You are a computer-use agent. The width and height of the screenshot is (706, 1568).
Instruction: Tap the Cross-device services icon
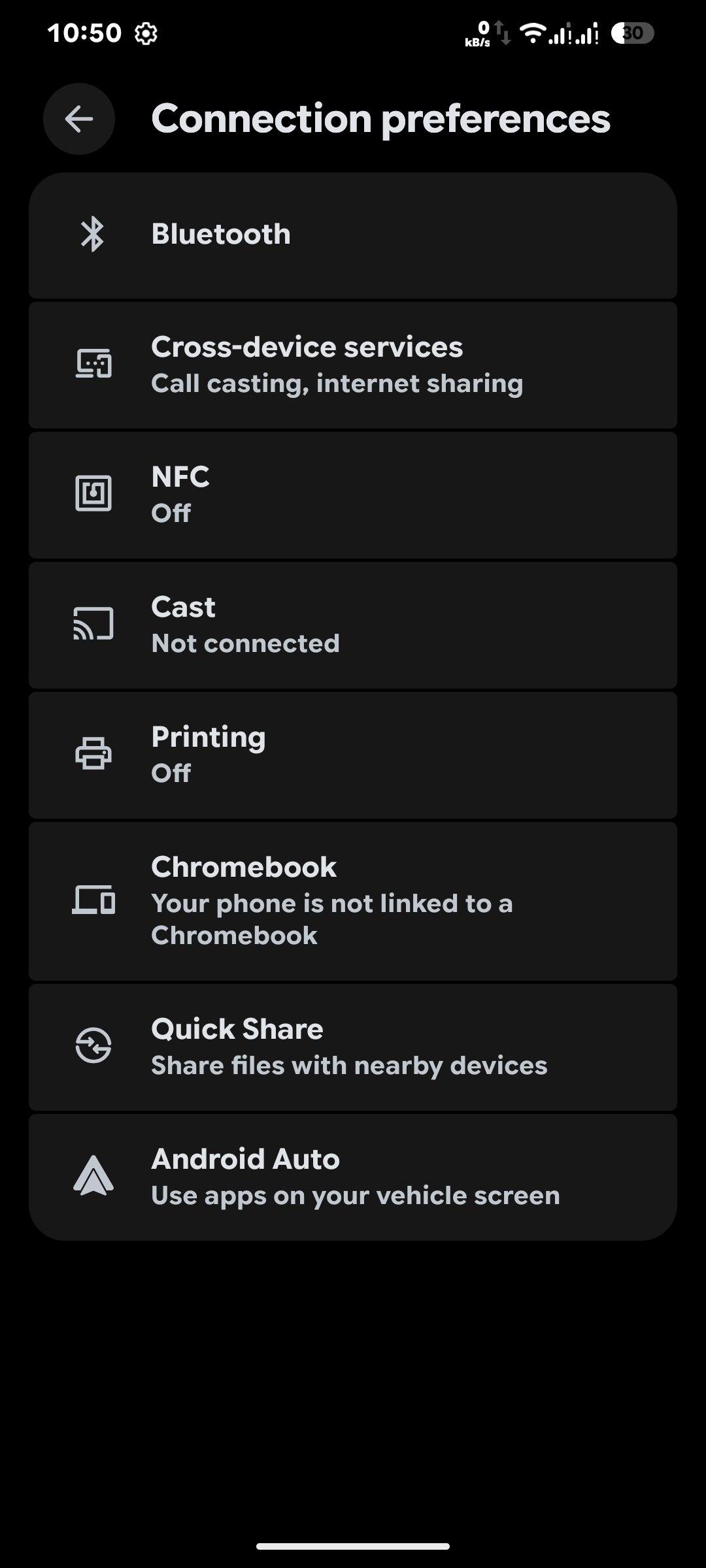tap(93, 364)
